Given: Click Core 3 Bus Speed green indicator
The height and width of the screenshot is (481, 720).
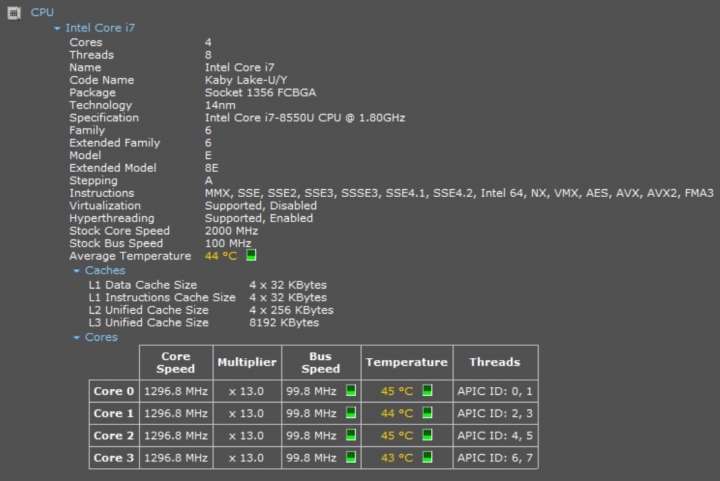Looking at the screenshot, I should pos(351,457).
